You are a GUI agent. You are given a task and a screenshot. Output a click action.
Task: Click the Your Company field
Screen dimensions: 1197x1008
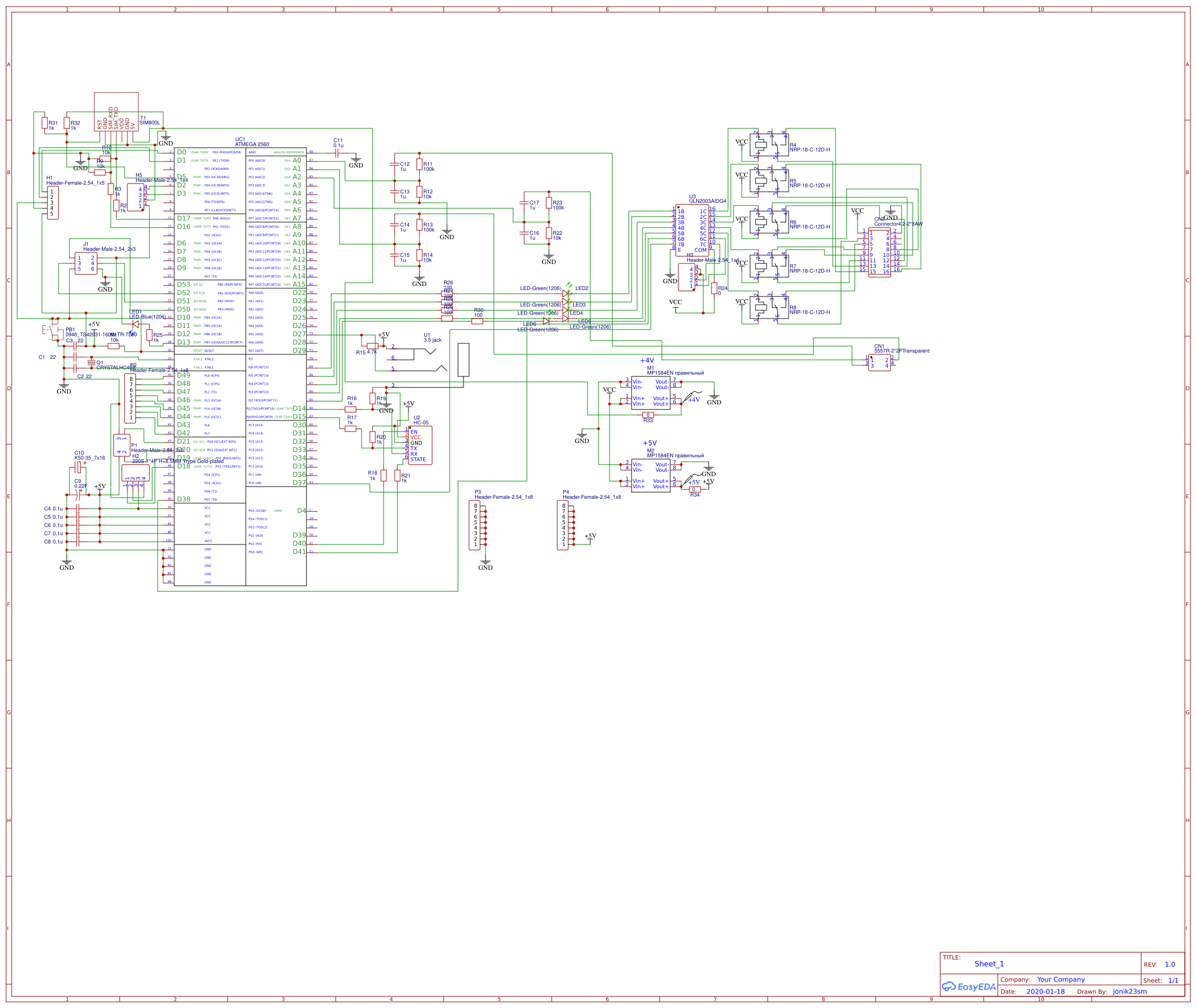coord(1060,979)
